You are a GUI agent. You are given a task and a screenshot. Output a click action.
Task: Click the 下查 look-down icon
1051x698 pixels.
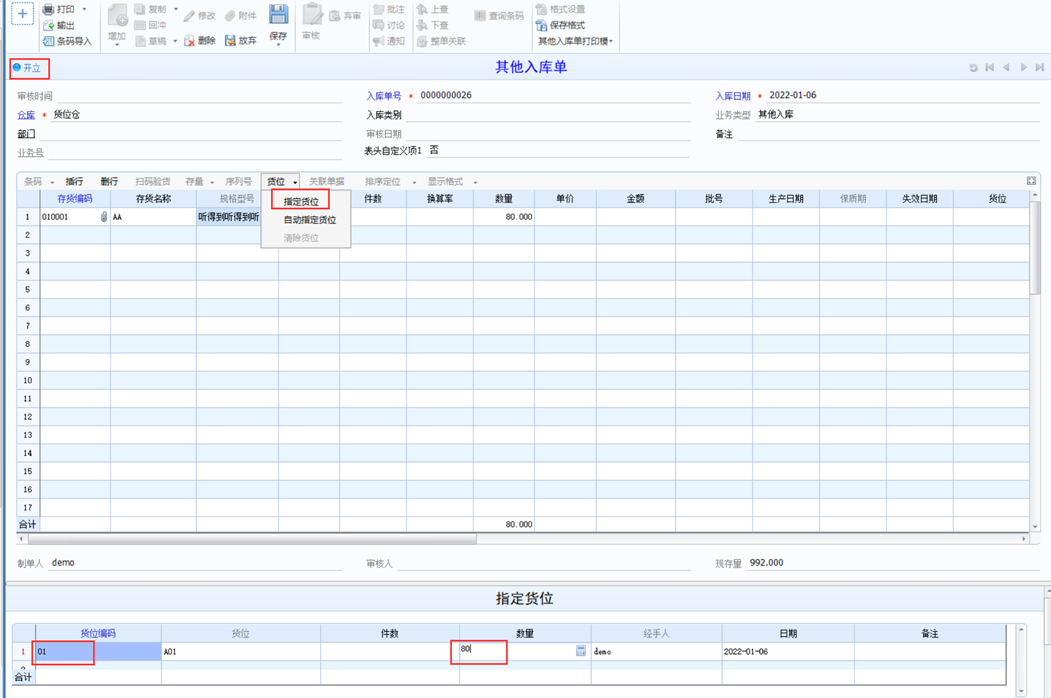(422, 25)
